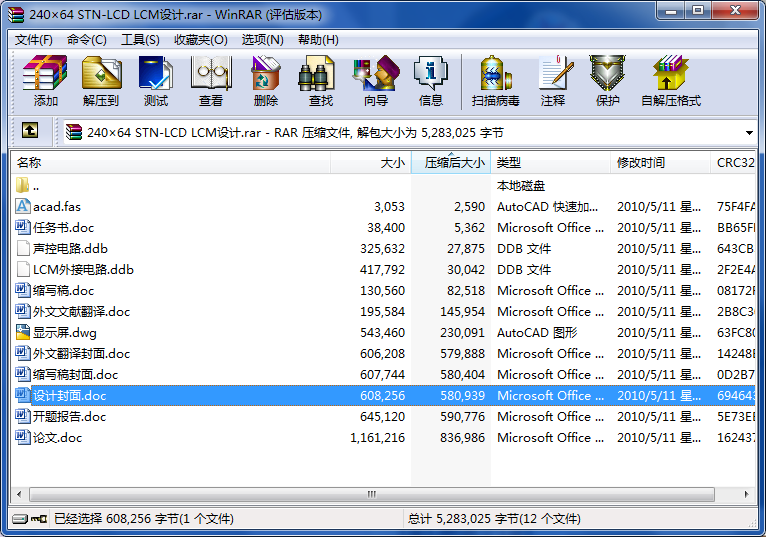Sort by CRC32 column header
This screenshot has height=537, width=766.
pyautogui.click(x=733, y=163)
